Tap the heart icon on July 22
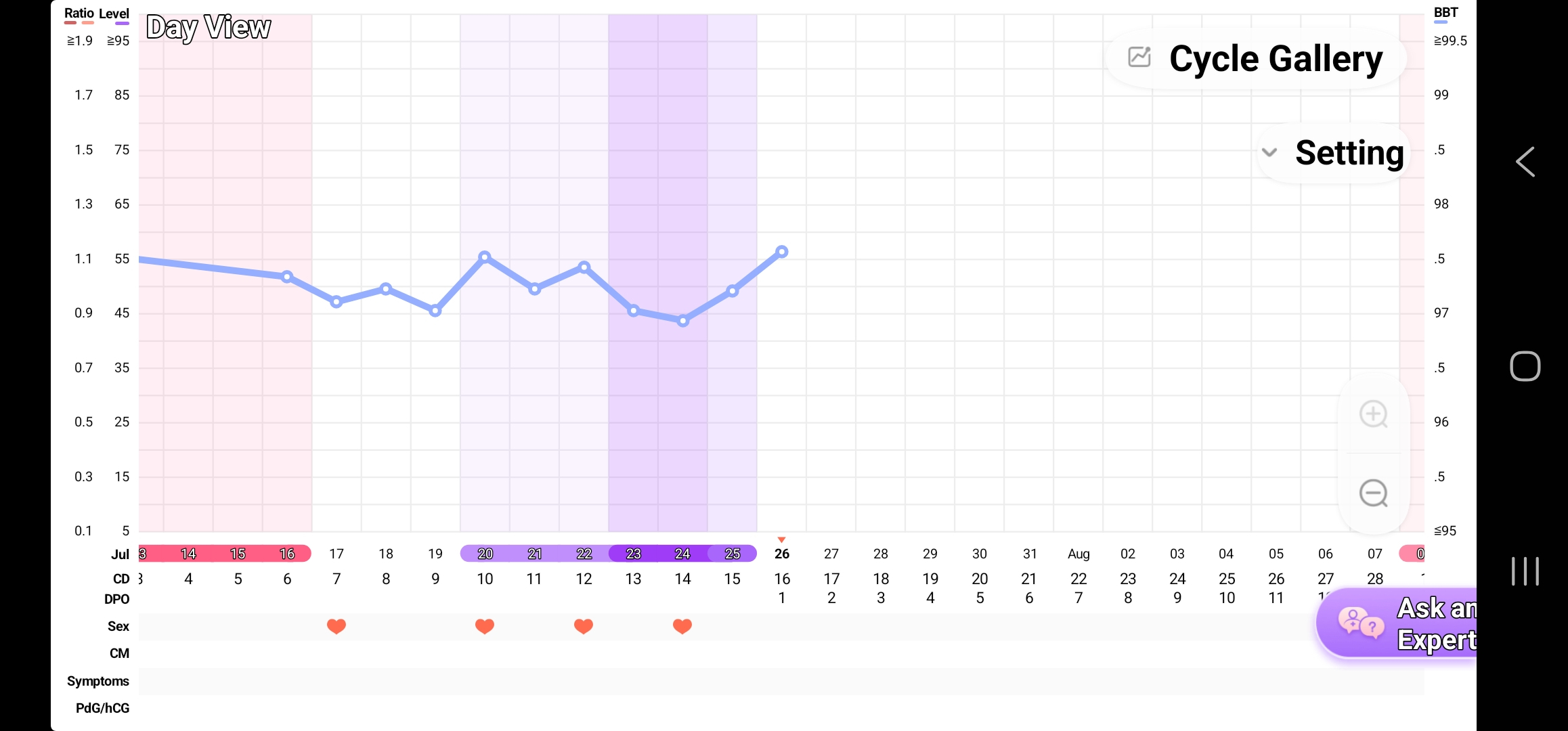Image resolution: width=1568 pixels, height=731 pixels. 584,627
